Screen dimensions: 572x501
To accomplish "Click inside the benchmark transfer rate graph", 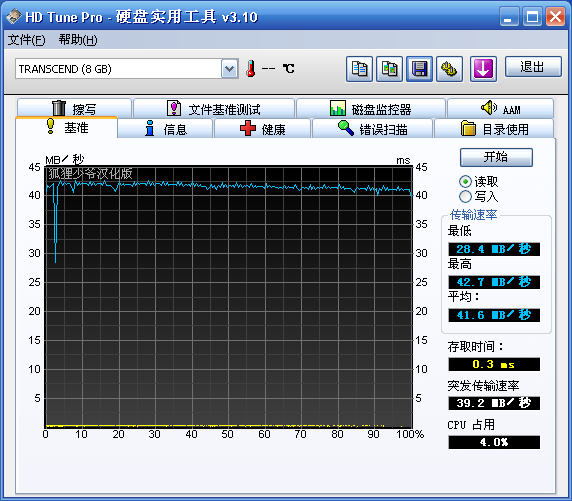I will pos(229,297).
